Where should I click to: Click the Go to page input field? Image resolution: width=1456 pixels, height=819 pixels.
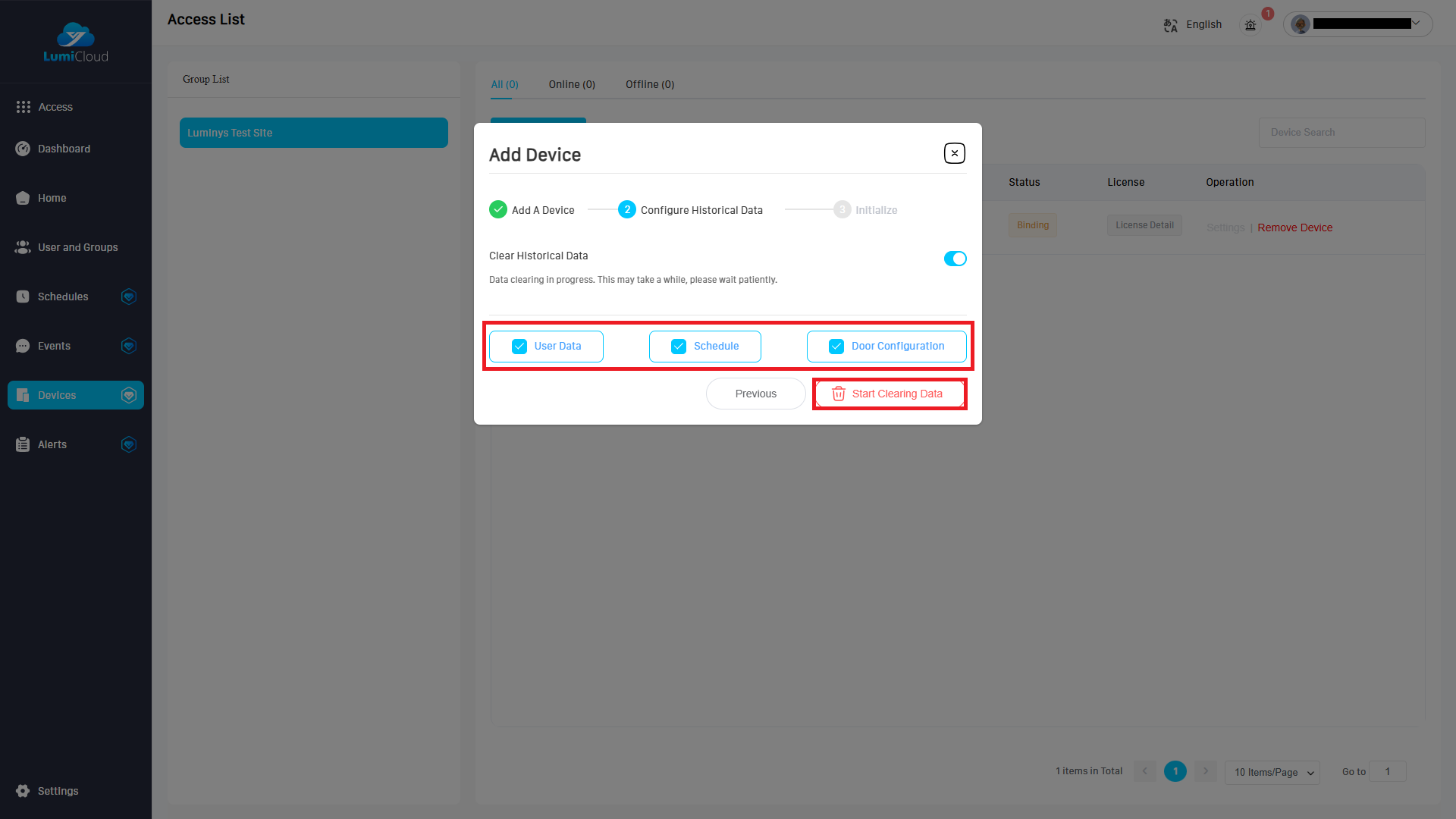click(x=1388, y=771)
